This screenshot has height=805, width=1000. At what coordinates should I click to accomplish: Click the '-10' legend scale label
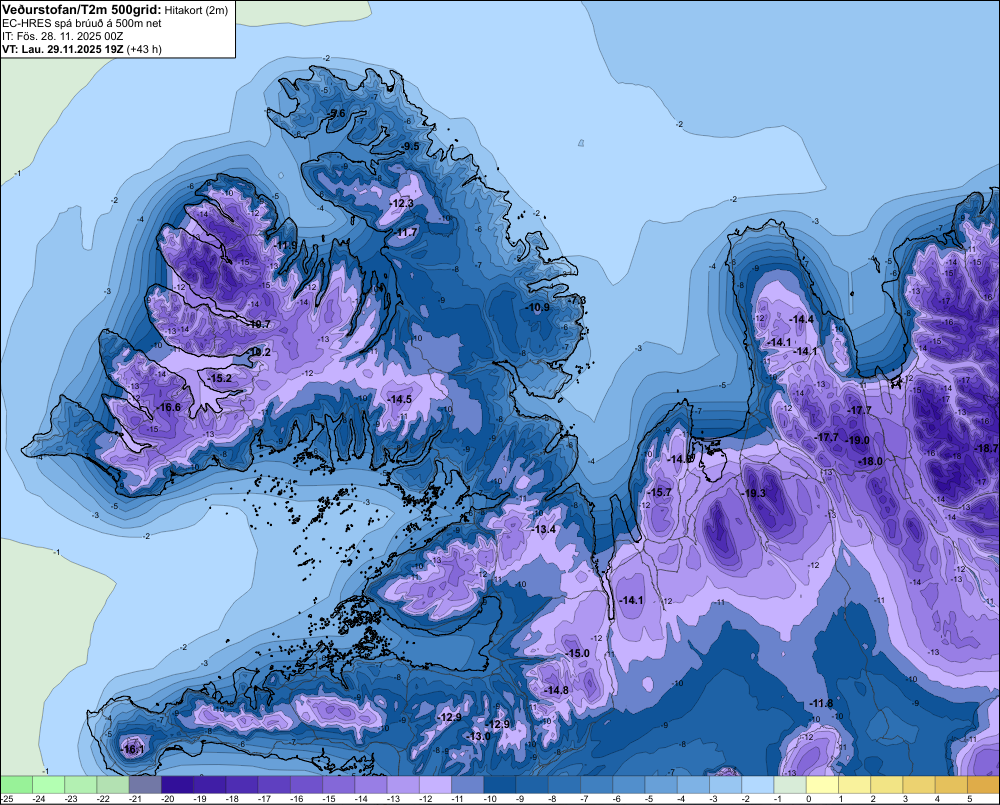pyautogui.click(x=489, y=799)
